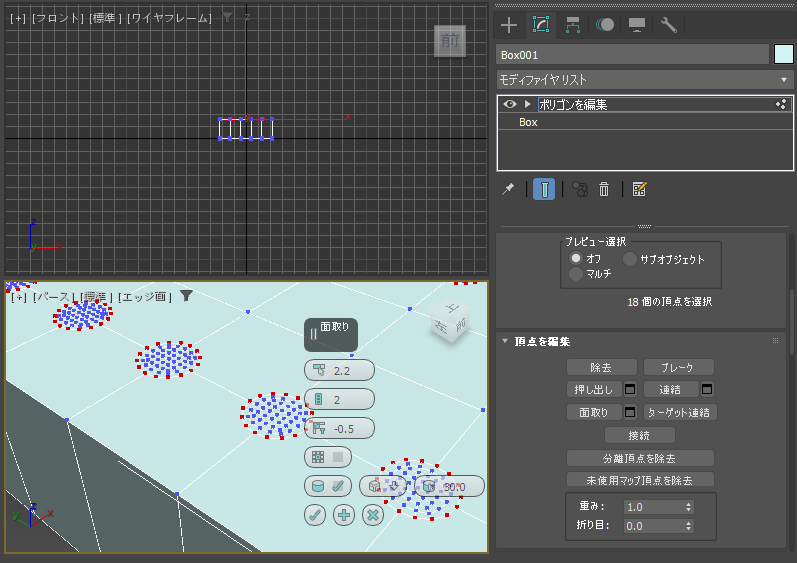797x563 pixels.
Task: Click the Box001 object name field
Action: 632,55
